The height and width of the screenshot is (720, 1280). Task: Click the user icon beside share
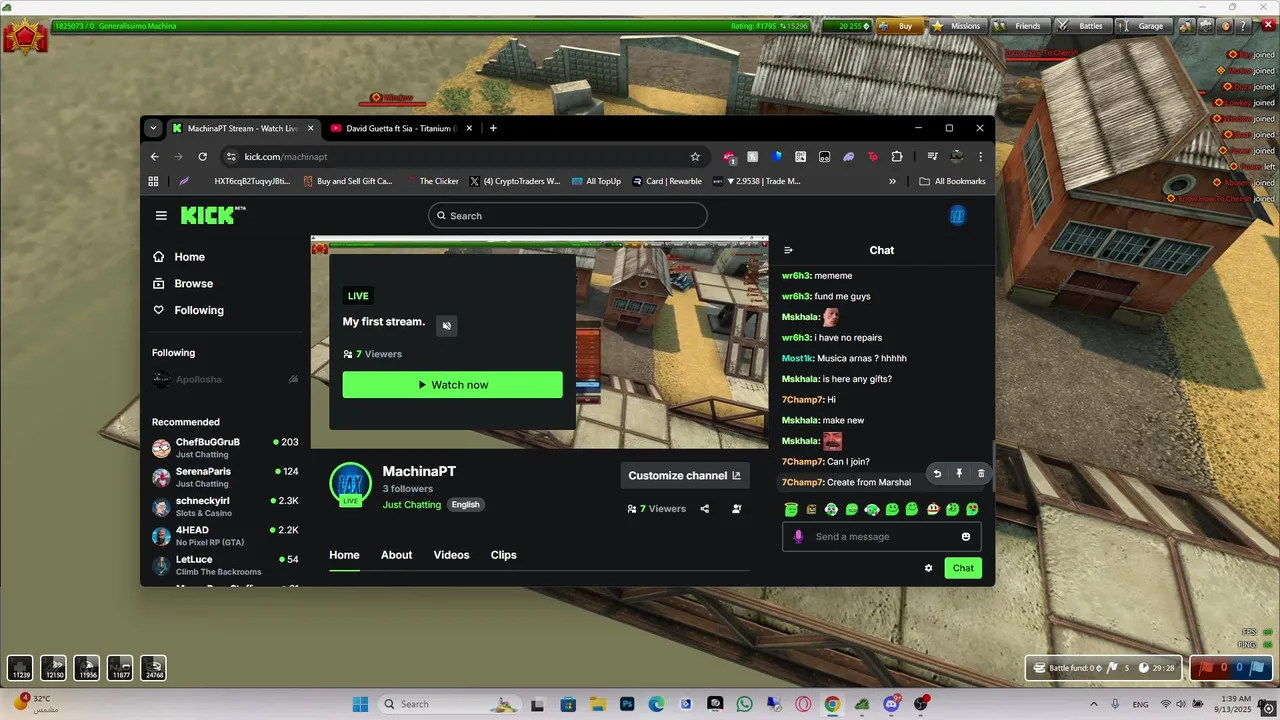[x=737, y=509]
